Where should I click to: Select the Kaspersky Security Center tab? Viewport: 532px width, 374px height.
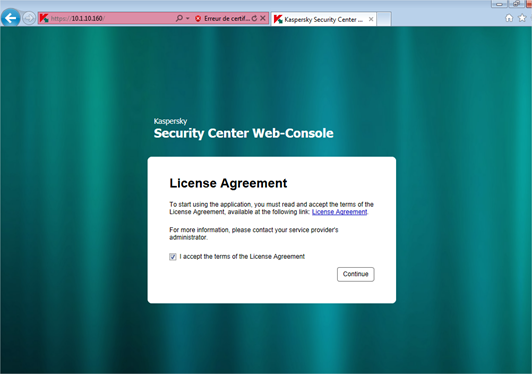tap(323, 19)
